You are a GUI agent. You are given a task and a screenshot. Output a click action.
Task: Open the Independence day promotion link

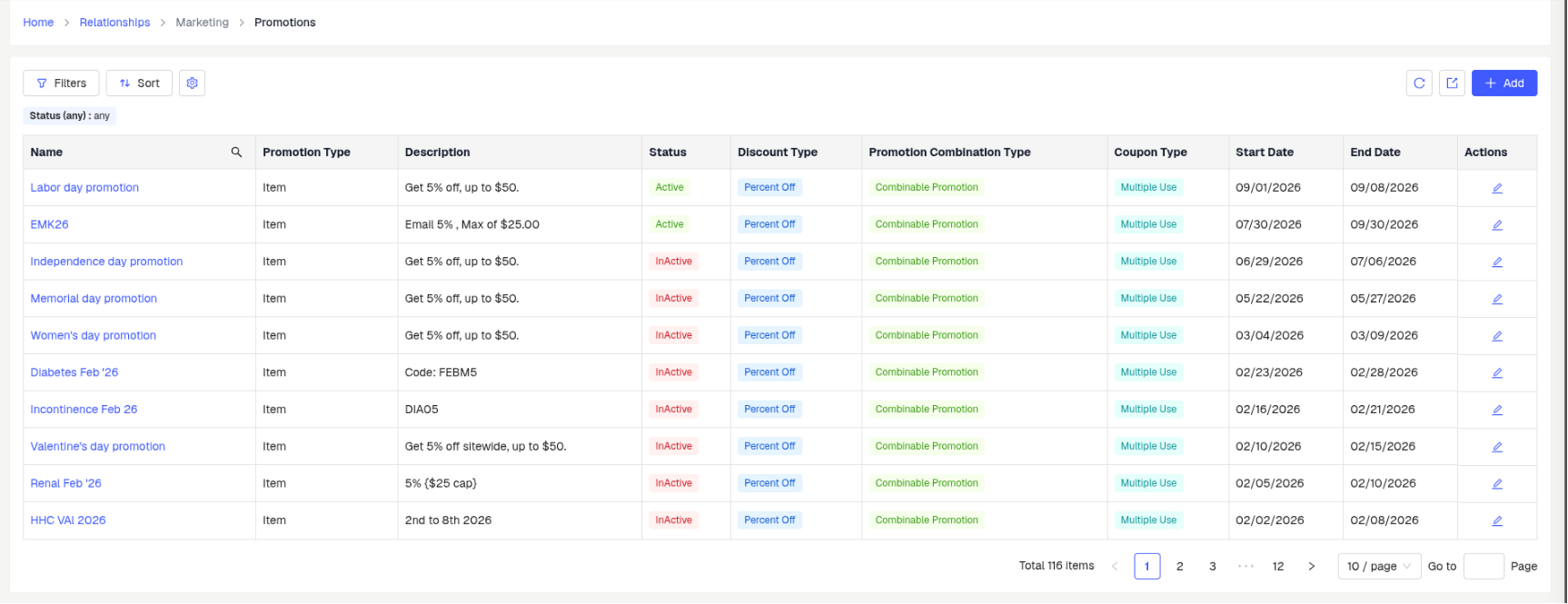pyautogui.click(x=106, y=262)
